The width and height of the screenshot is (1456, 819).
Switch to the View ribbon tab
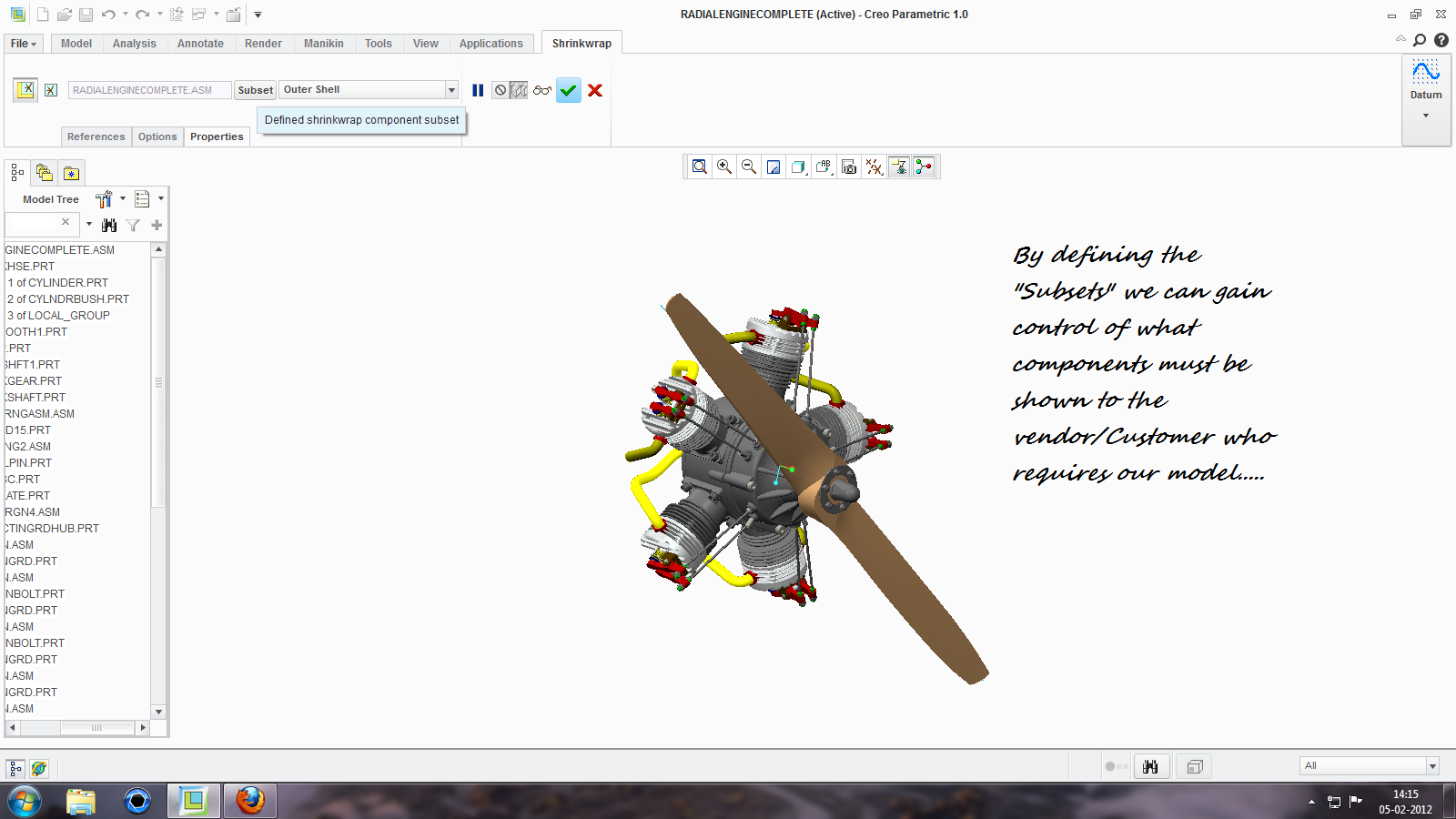[x=426, y=44]
